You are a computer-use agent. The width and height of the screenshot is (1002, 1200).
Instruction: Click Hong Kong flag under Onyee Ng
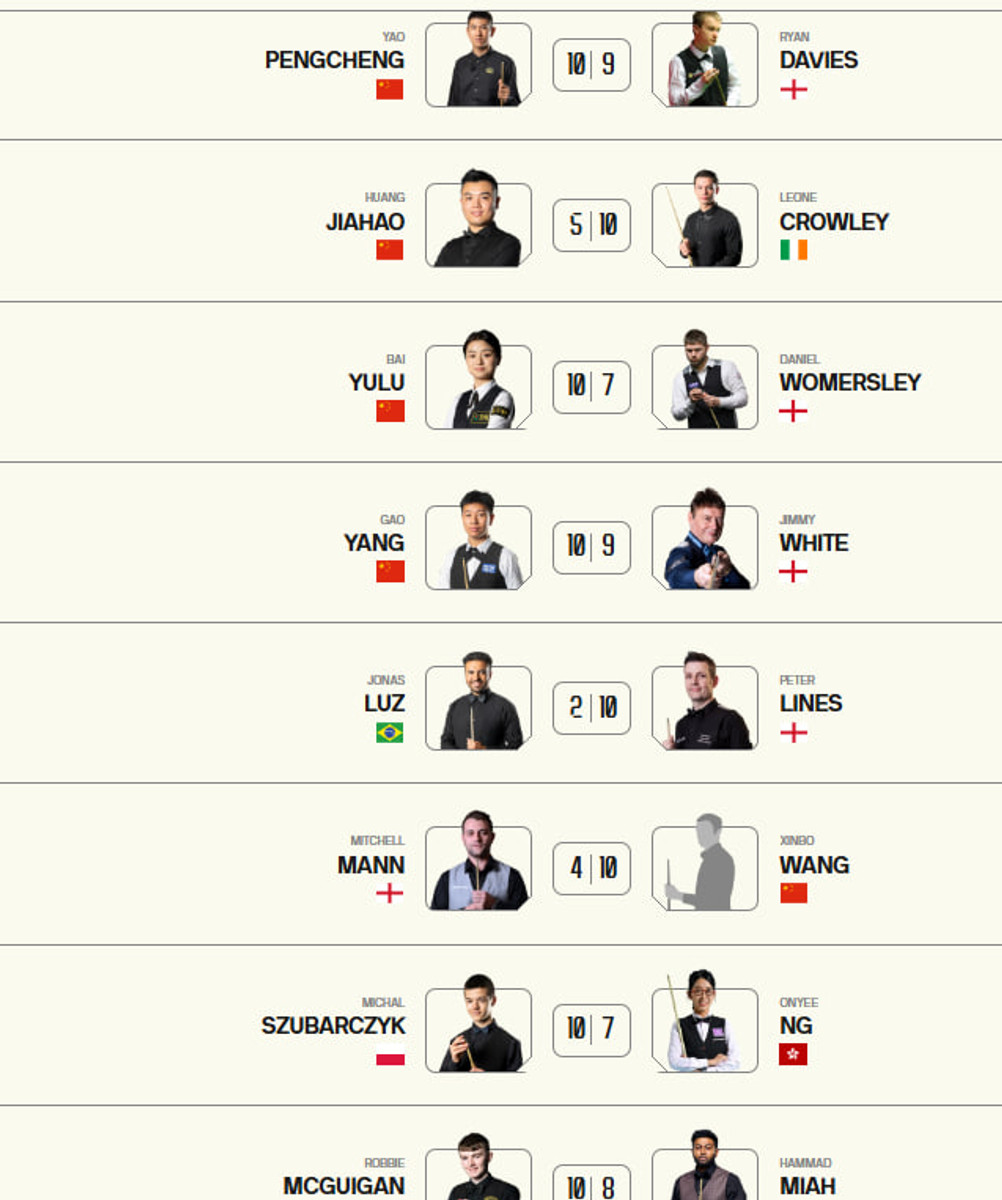pyautogui.click(x=793, y=1054)
